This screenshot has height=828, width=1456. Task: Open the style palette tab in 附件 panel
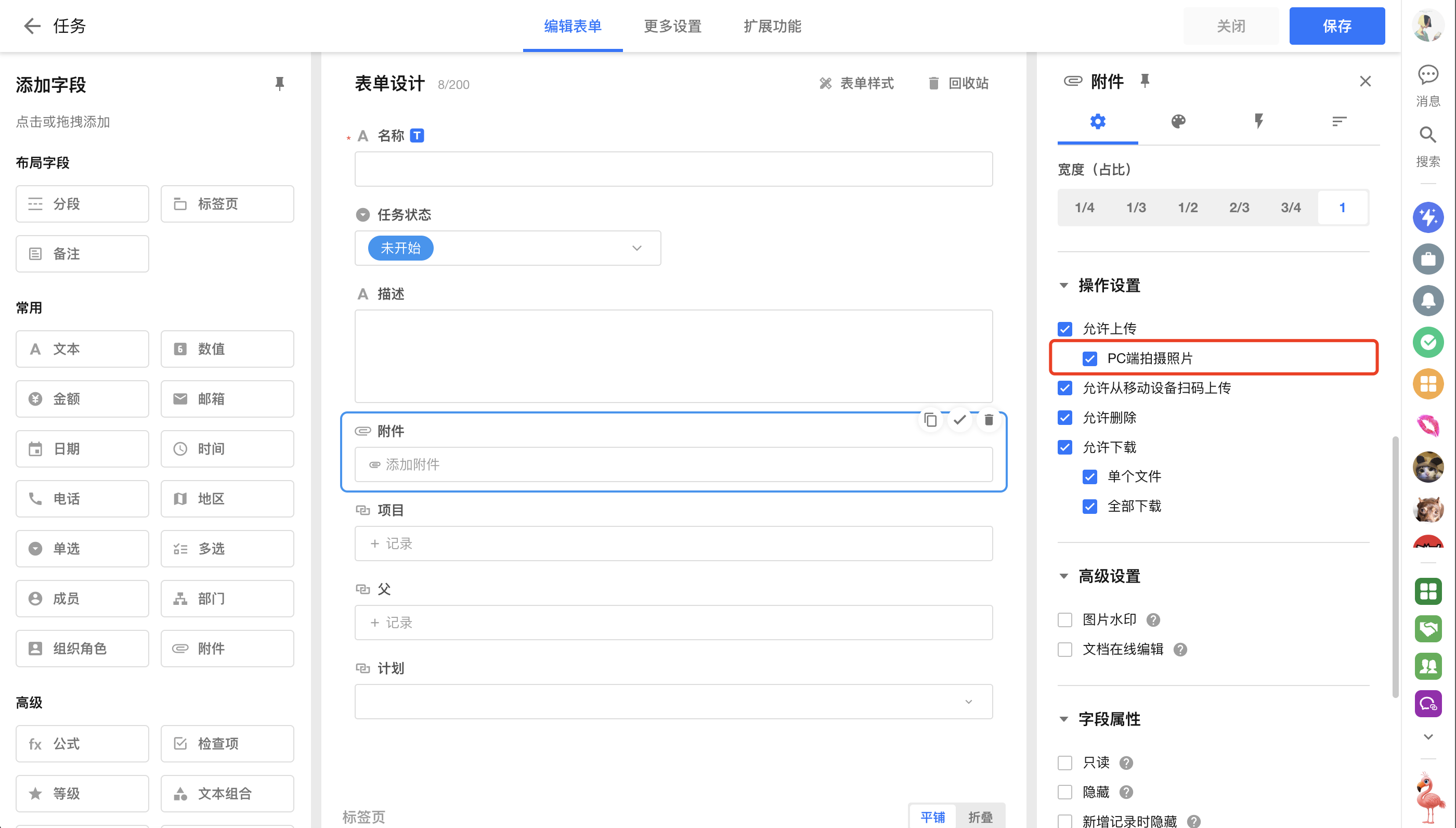click(x=1178, y=121)
